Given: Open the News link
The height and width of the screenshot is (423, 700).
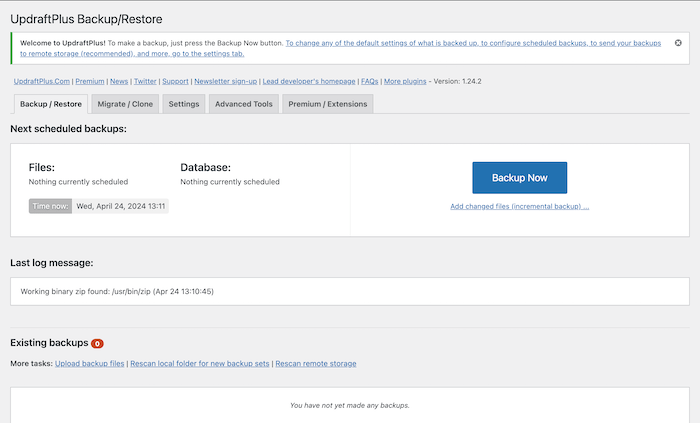Looking at the screenshot, I should [x=119, y=81].
